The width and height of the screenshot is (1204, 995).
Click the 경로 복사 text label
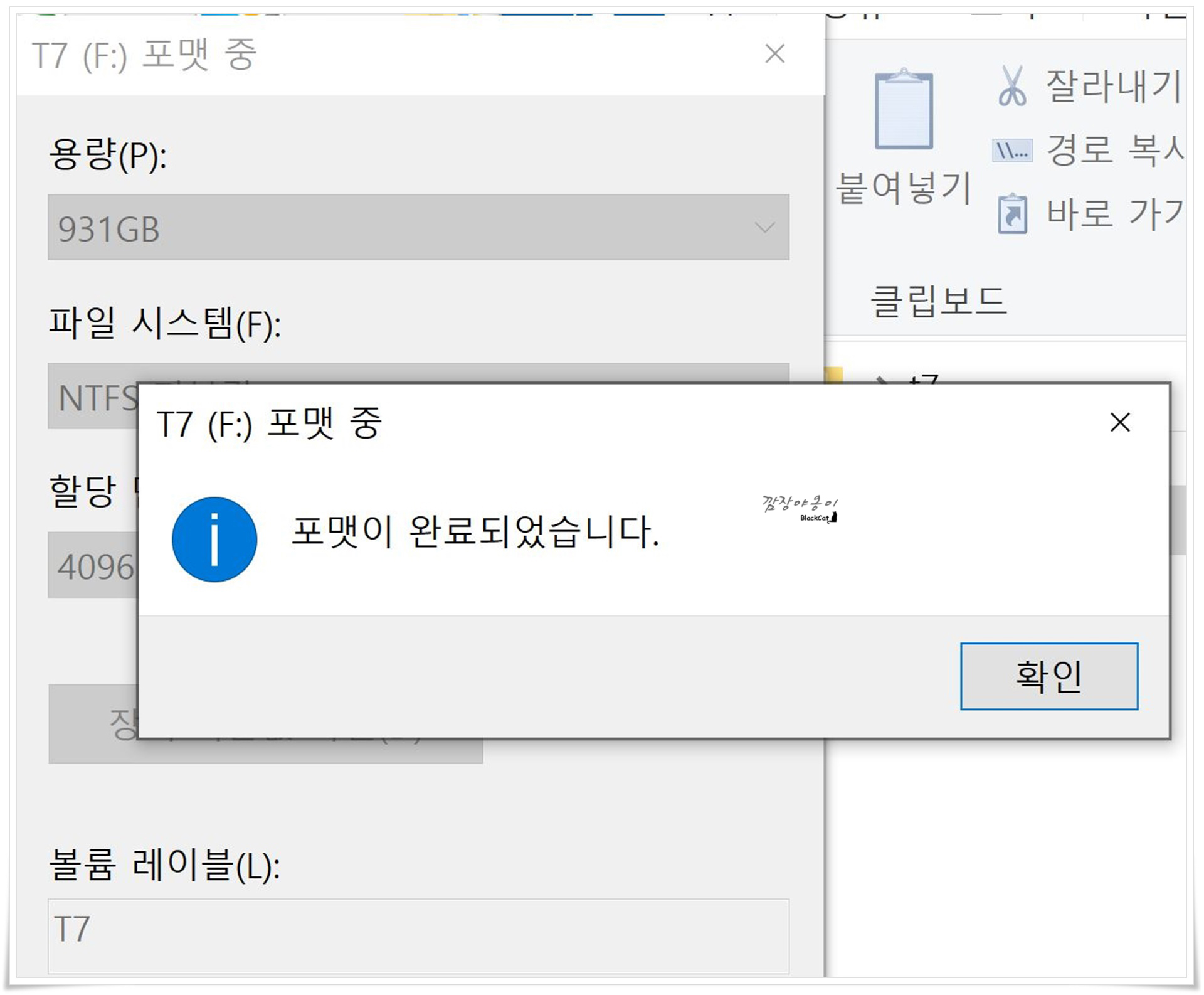click(x=1114, y=151)
